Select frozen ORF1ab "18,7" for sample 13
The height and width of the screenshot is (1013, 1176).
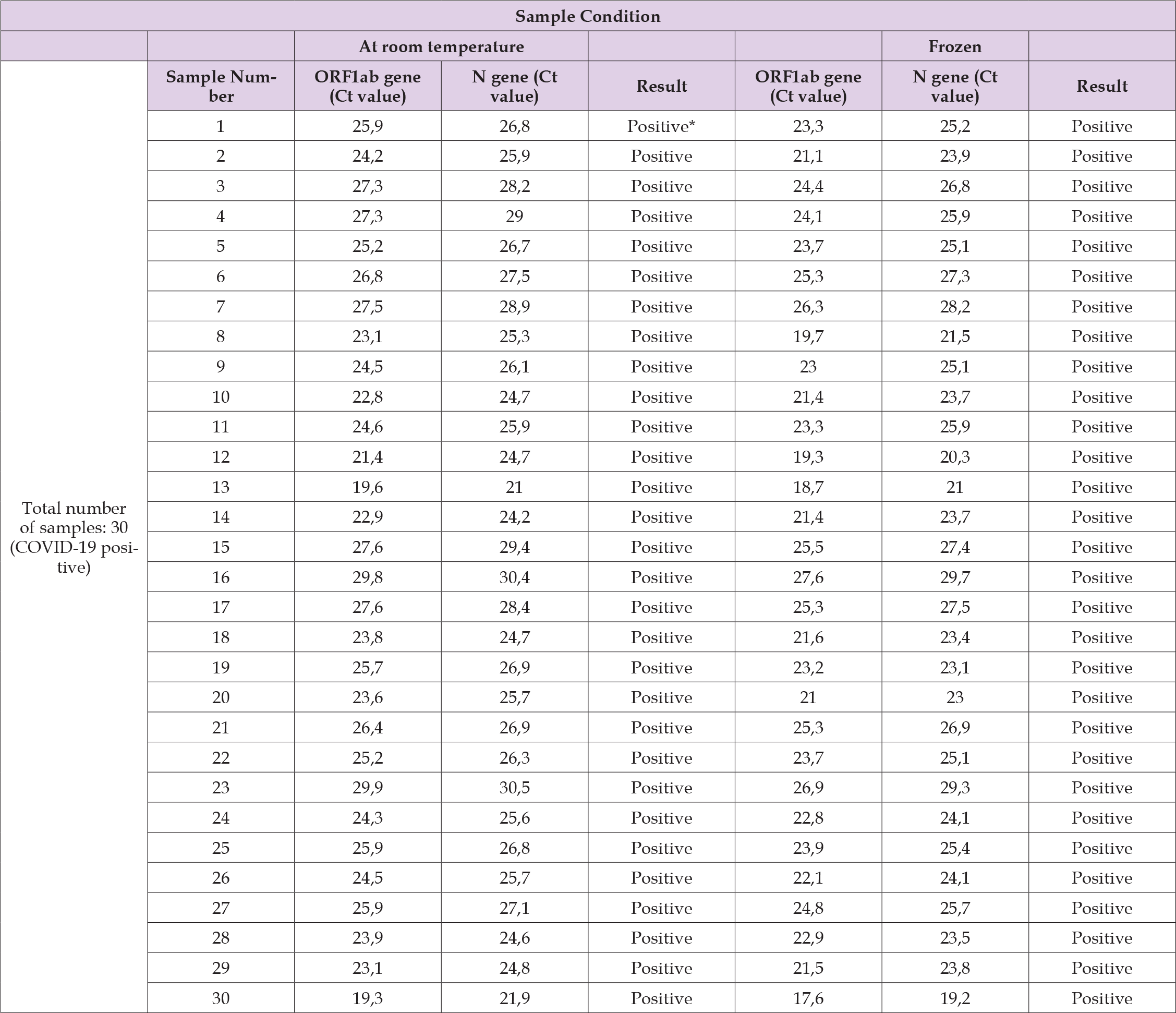(808, 487)
